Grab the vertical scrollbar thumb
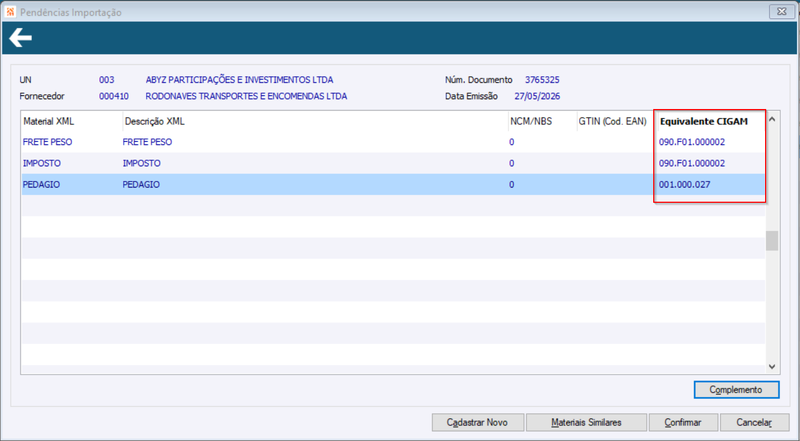This screenshot has width=800, height=441. (x=771, y=240)
